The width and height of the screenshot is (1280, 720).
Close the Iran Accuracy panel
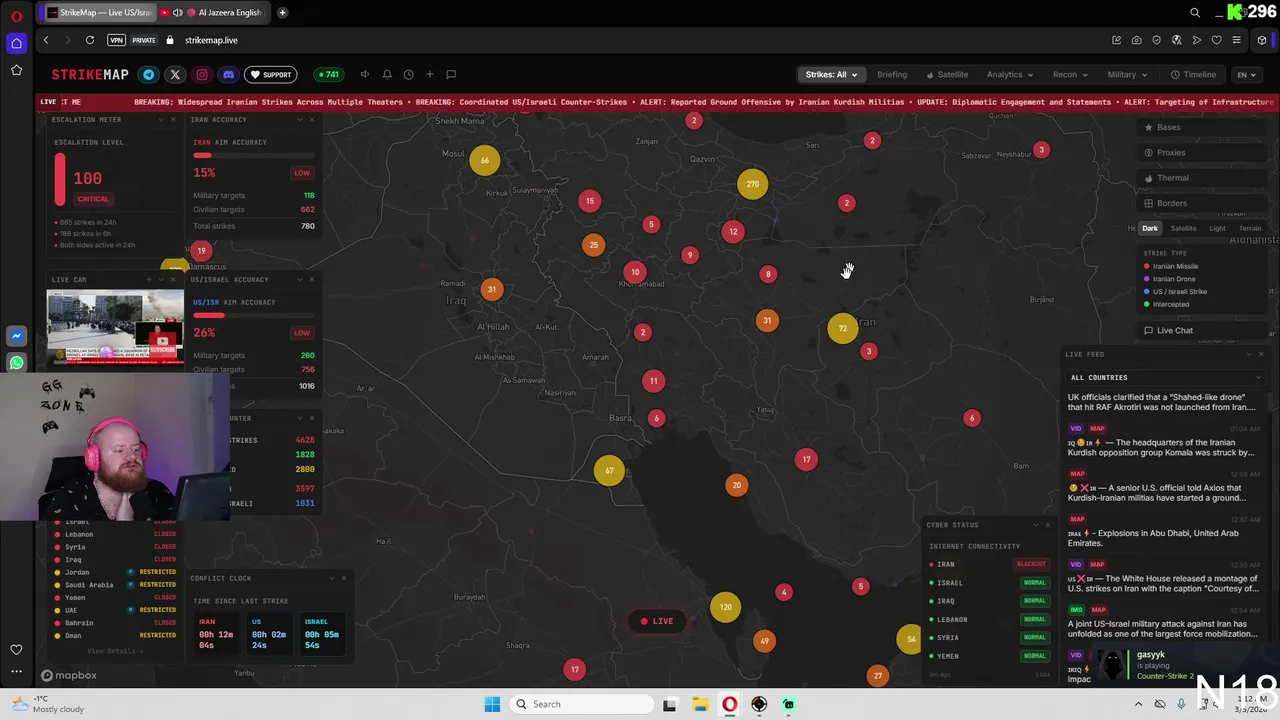[311, 119]
